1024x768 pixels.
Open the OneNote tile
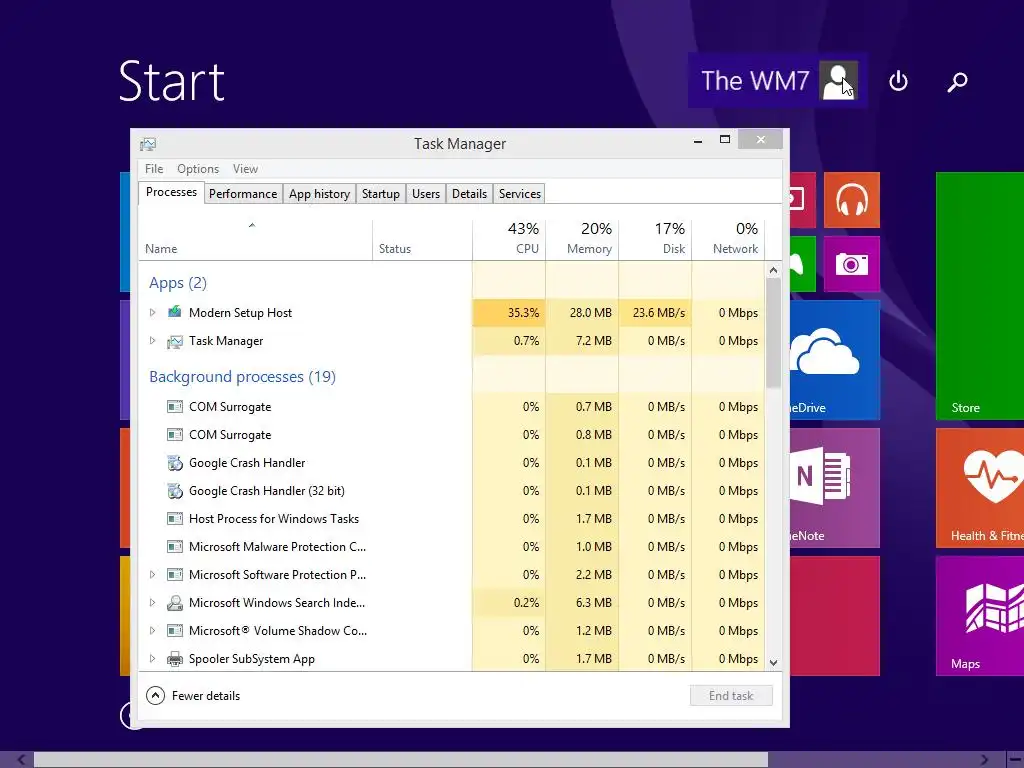[x=835, y=488]
